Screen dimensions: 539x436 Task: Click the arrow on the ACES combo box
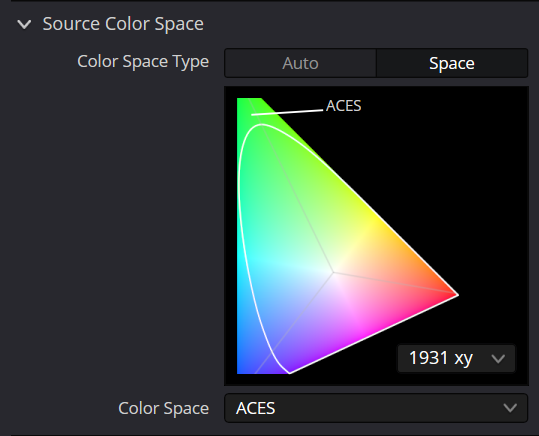pyautogui.click(x=510, y=408)
